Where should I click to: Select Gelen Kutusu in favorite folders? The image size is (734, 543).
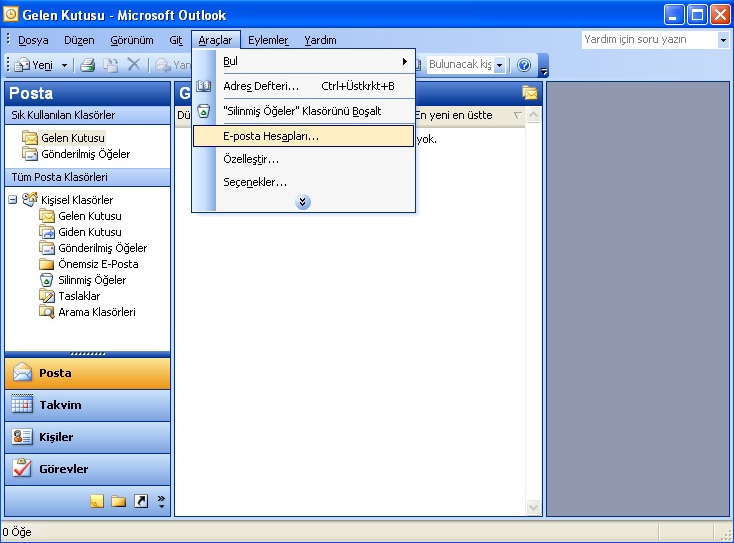pos(73,138)
